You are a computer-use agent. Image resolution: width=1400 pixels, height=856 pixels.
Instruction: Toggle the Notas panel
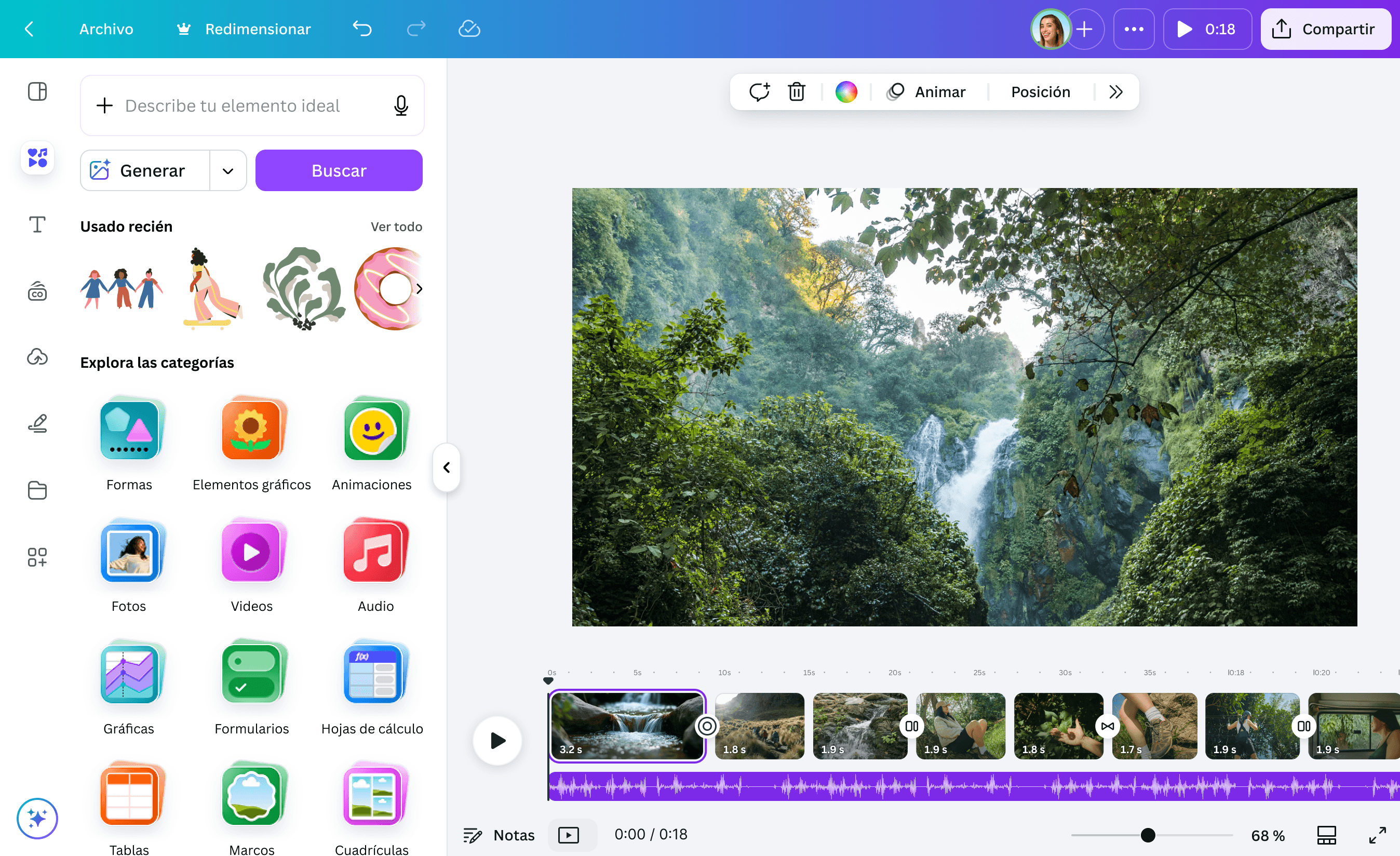499,835
